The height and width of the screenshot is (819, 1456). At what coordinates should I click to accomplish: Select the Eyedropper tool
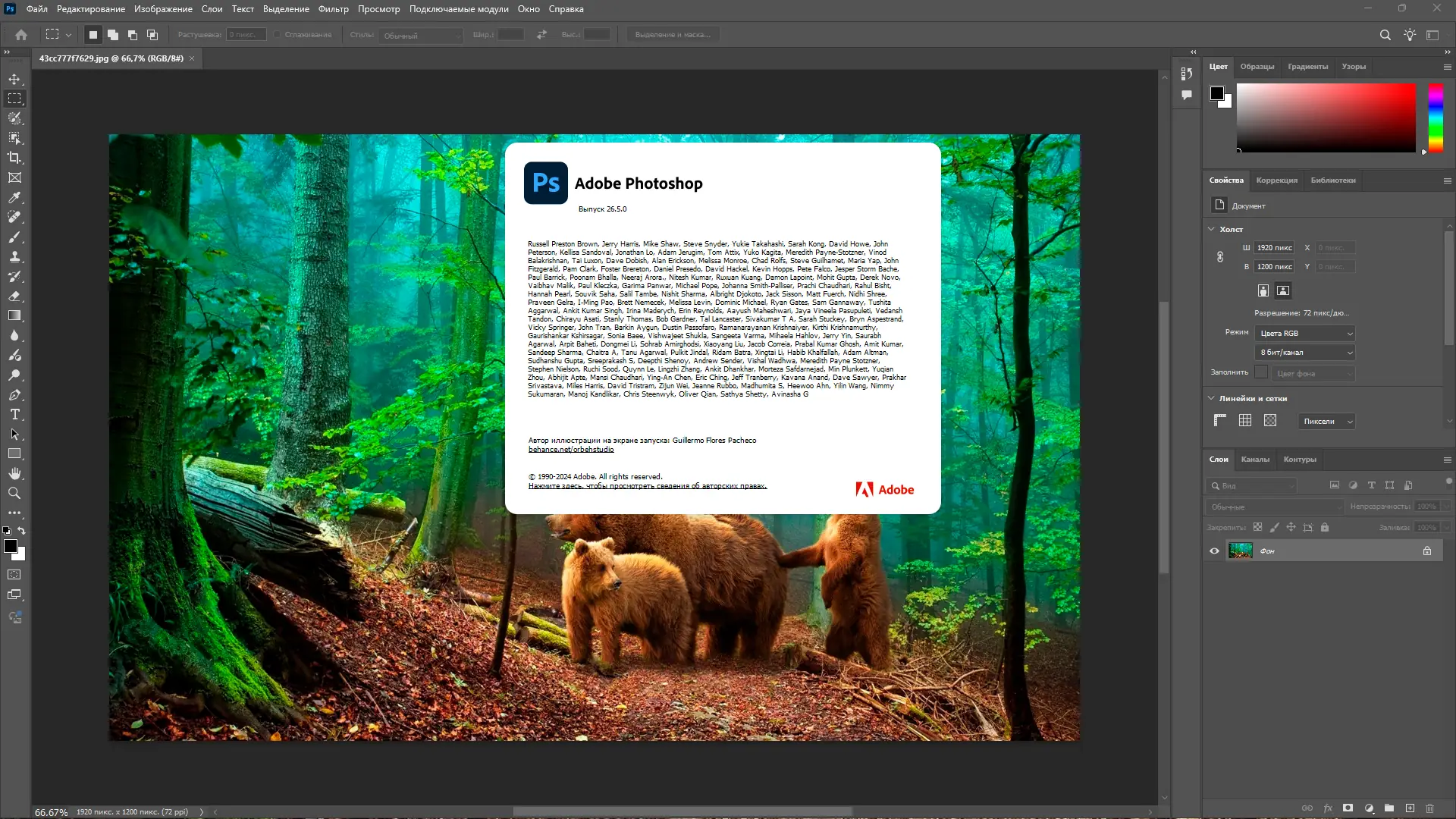pos(14,197)
